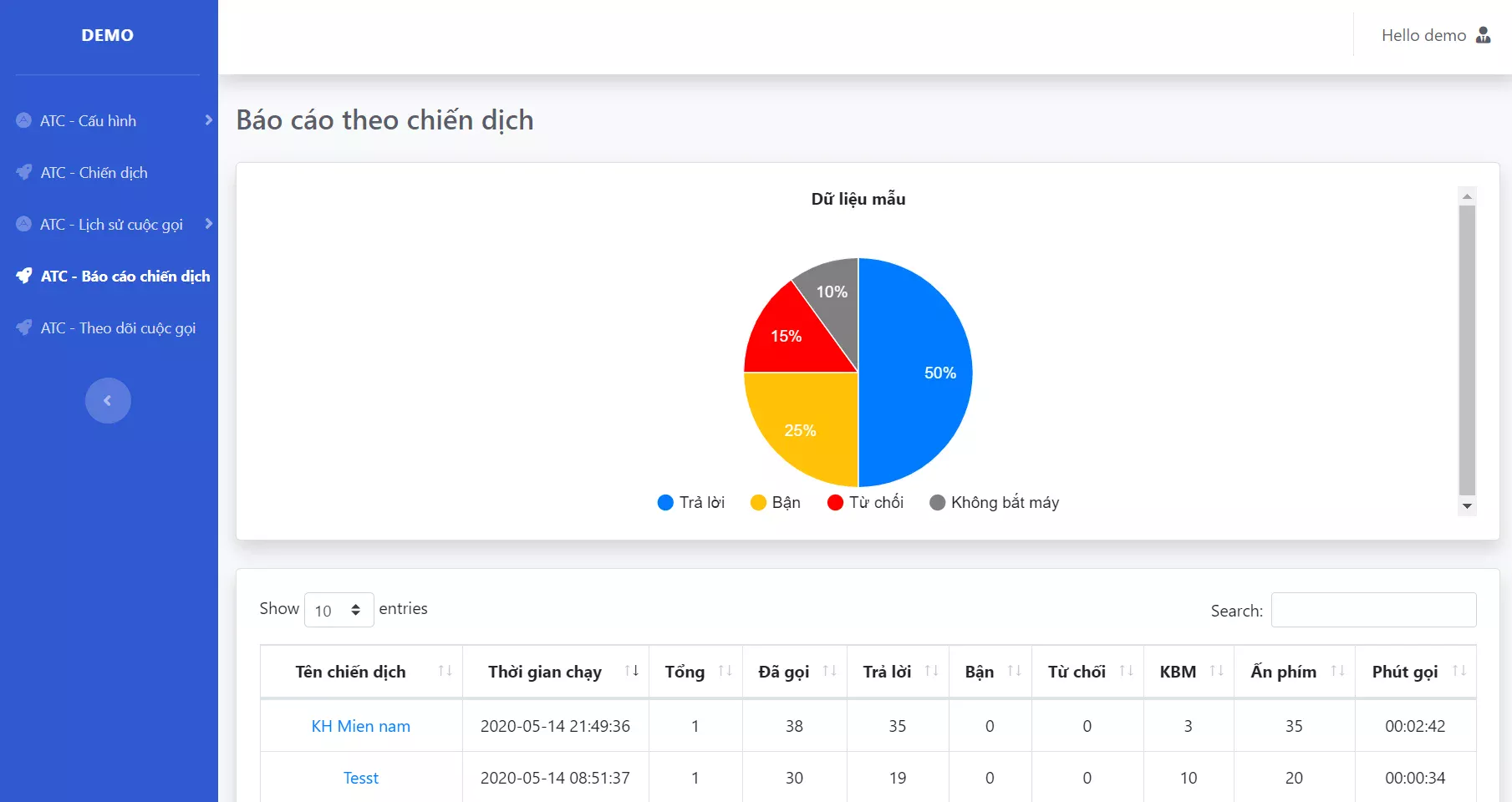Click the ATC - Lịch sử cuộc gọi icon
The image size is (1512, 802).
point(24,224)
